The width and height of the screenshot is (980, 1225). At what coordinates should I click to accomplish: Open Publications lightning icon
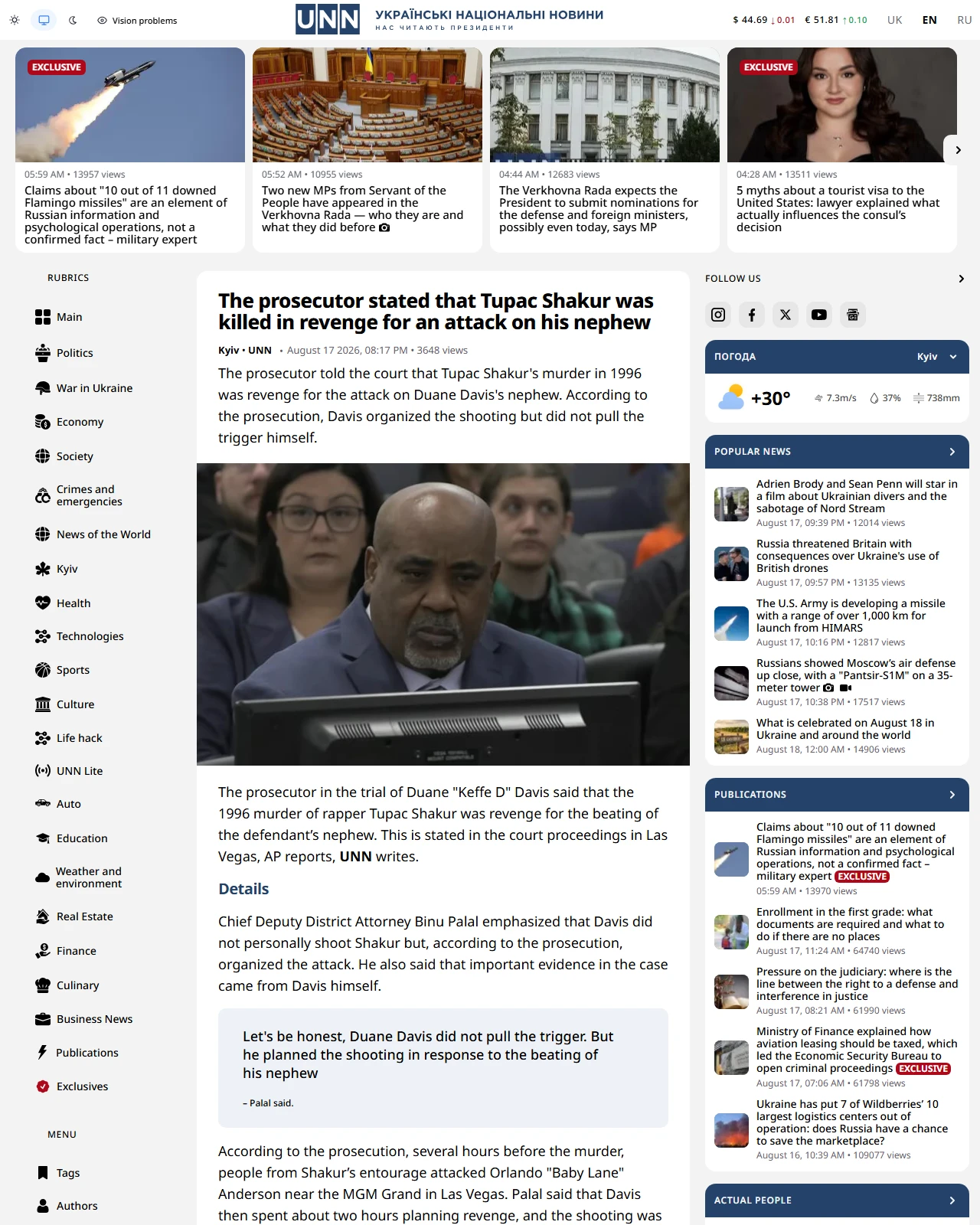point(43,1053)
